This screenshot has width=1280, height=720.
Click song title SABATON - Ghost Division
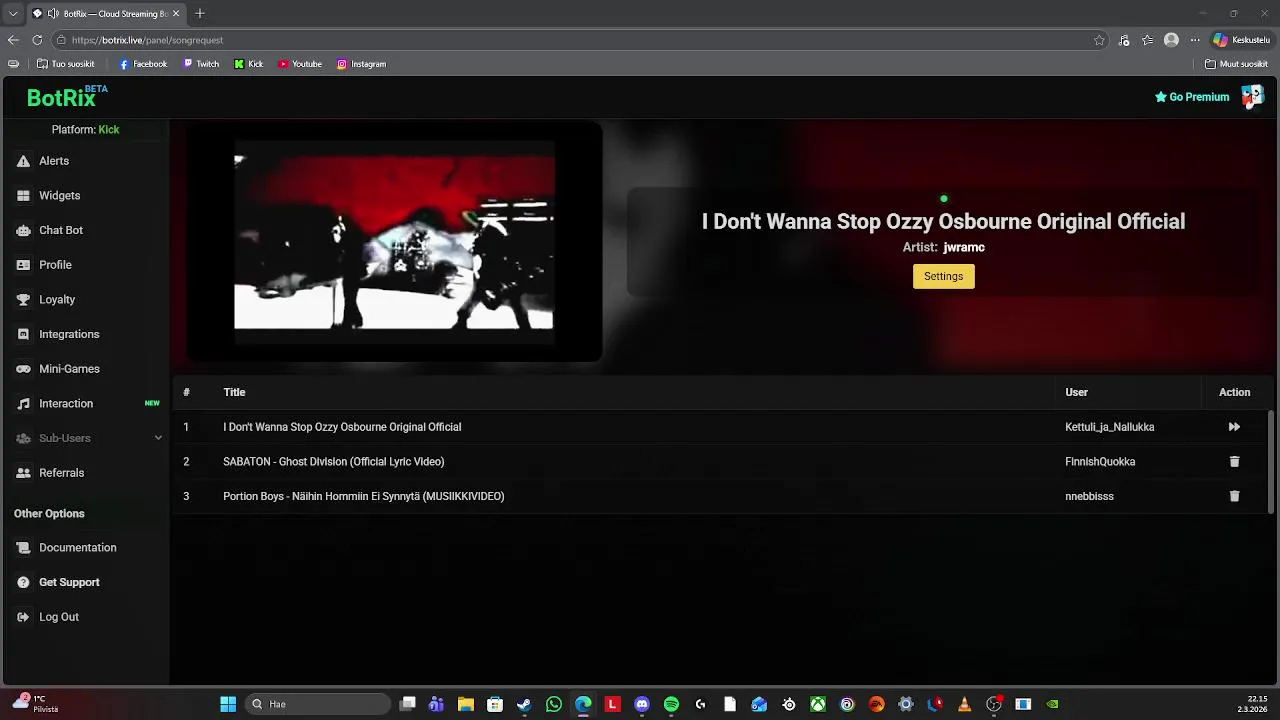[x=334, y=462]
